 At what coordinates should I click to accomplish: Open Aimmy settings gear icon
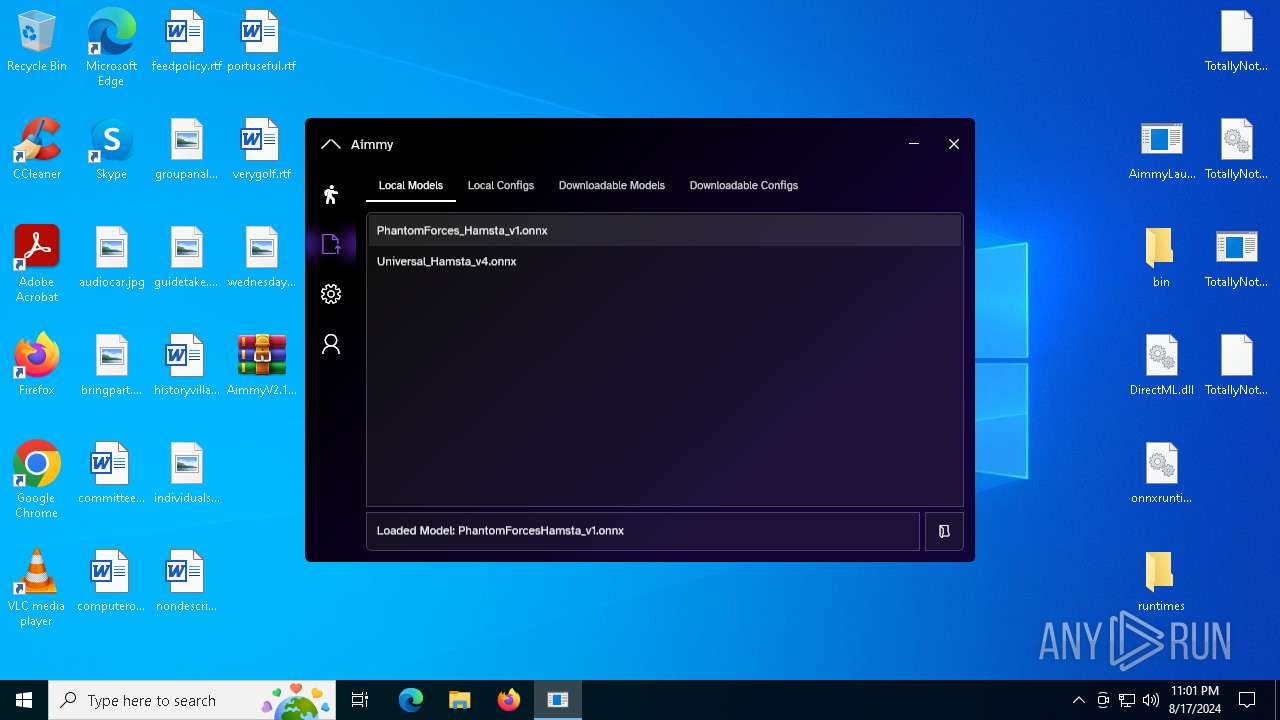click(x=331, y=294)
